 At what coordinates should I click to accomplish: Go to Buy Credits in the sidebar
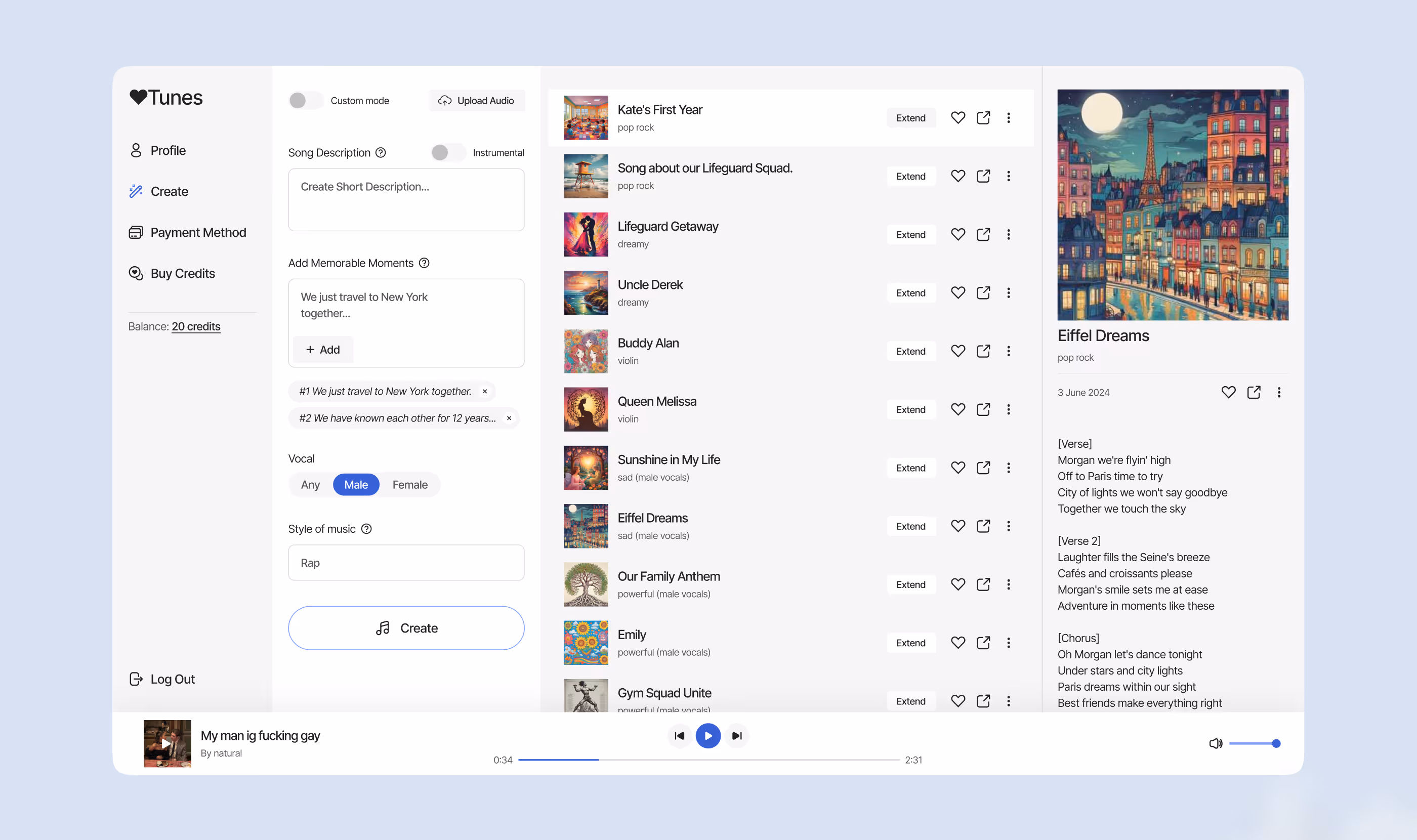pyautogui.click(x=182, y=273)
